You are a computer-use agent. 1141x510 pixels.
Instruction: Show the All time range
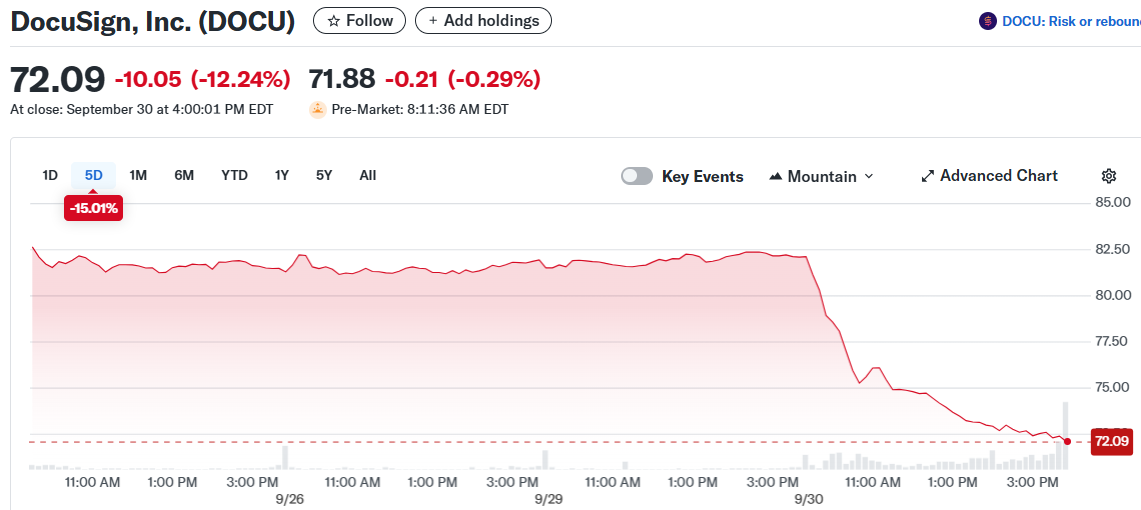click(x=368, y=175)
